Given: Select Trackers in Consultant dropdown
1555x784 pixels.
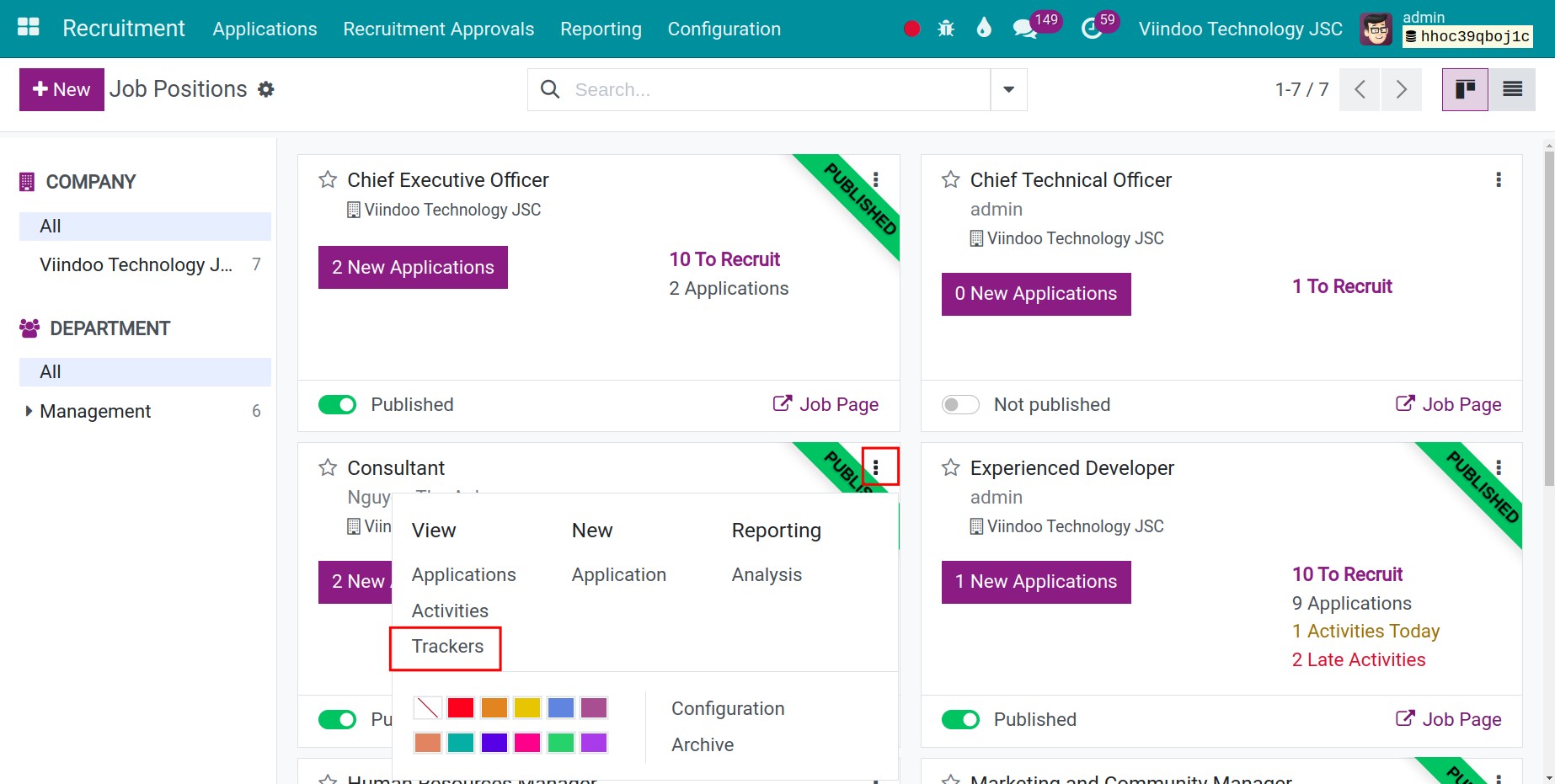Looking at the screenshot, I should 447,647.
